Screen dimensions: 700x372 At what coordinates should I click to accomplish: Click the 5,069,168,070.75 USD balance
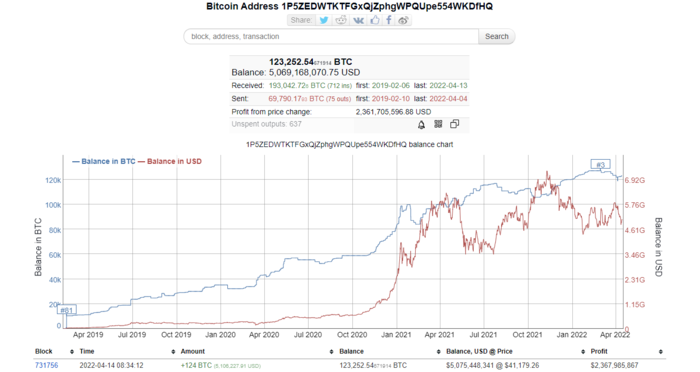(x=314, y=72)
